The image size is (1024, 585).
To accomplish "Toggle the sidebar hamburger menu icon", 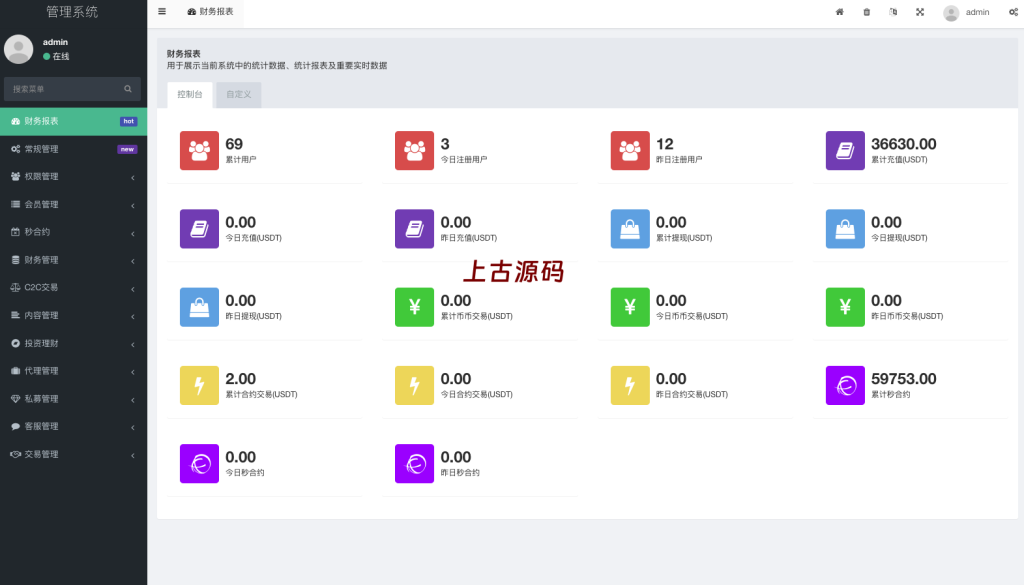I will 162,12.
